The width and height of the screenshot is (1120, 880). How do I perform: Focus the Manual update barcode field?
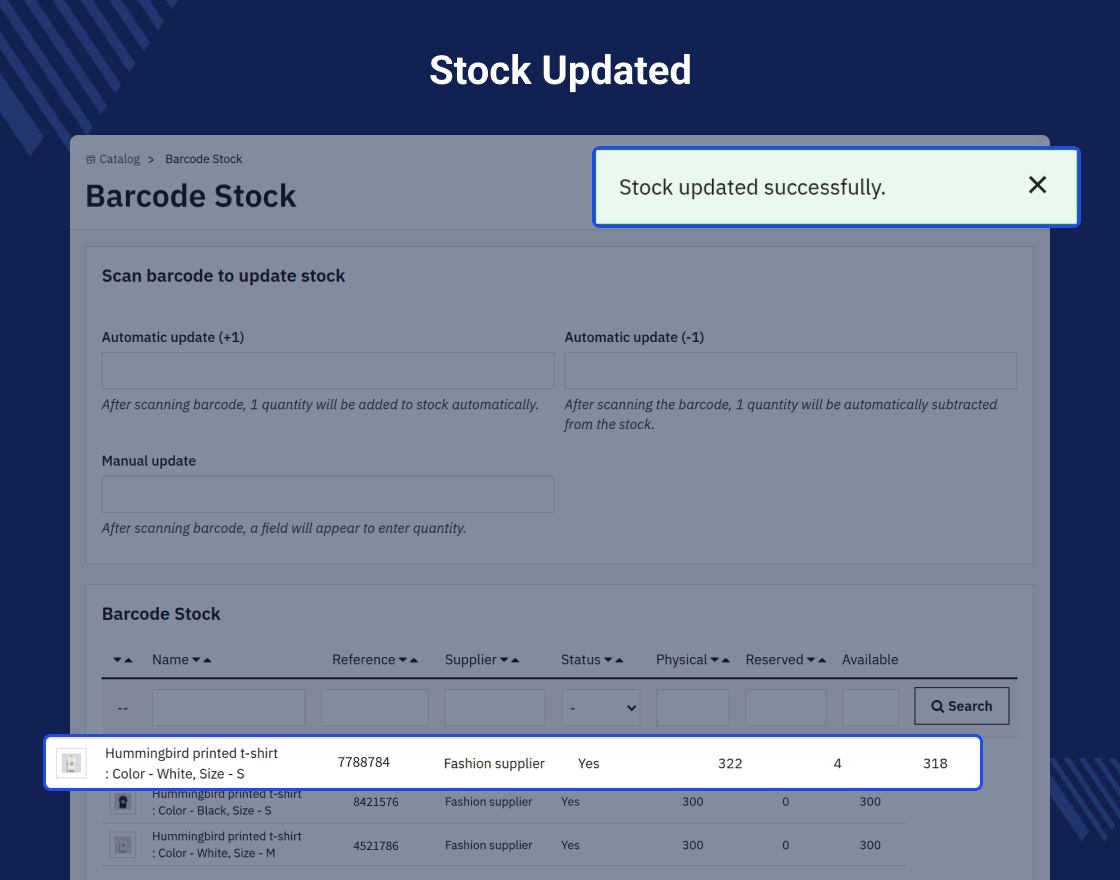point(328,494)
